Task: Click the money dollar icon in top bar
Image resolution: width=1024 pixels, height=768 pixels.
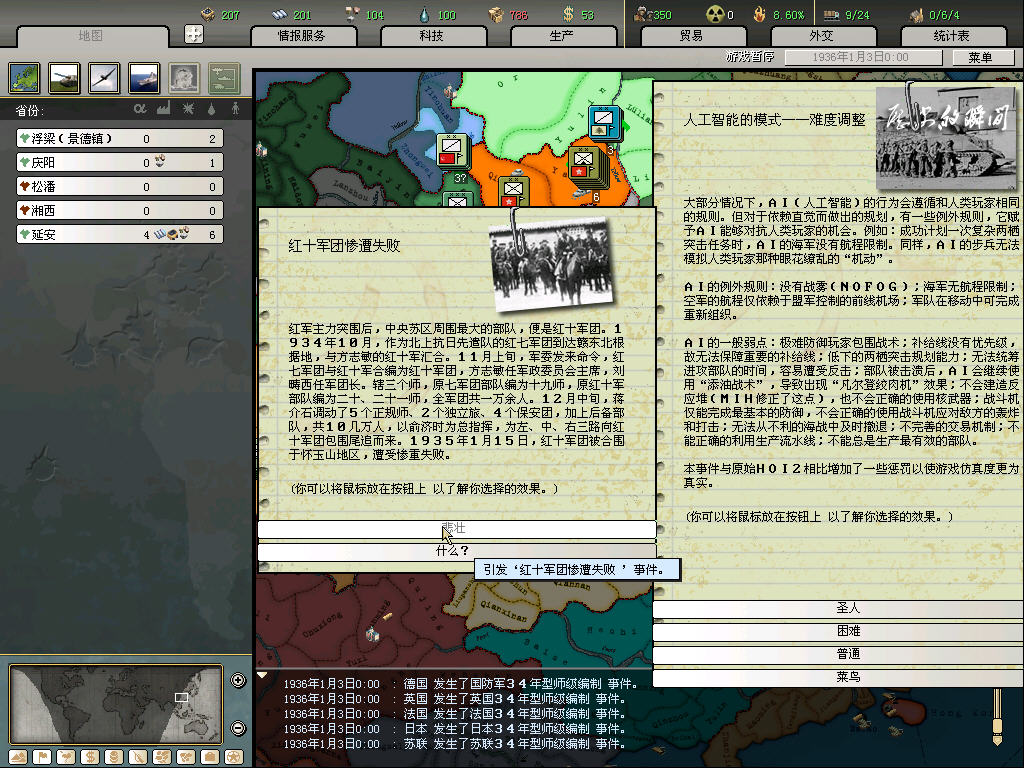Action: (x=569, y=14)
